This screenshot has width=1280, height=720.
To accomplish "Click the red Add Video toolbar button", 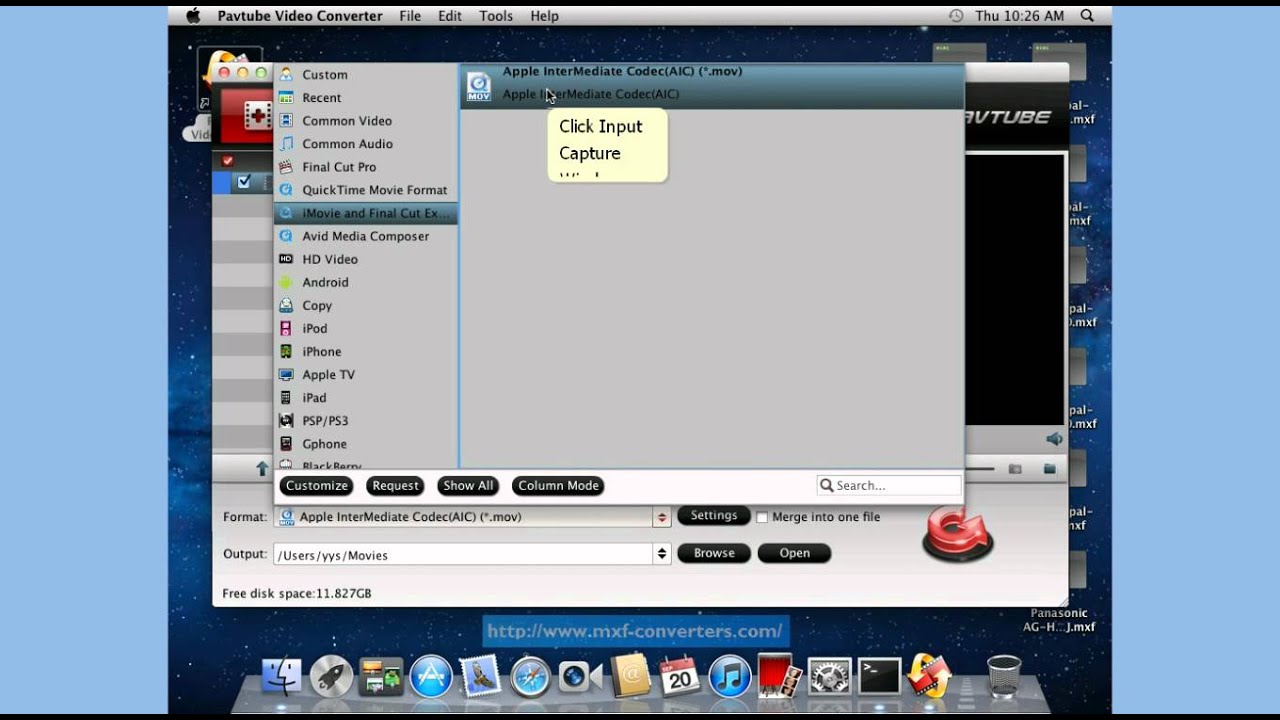I will (246, 117).
